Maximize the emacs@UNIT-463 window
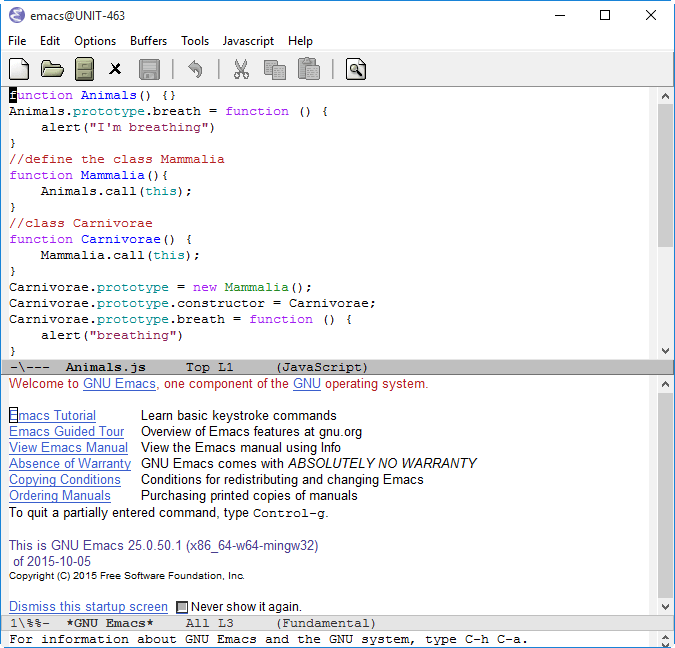The height and width of the screenshot is (648, 675). [x=605, y=16]
